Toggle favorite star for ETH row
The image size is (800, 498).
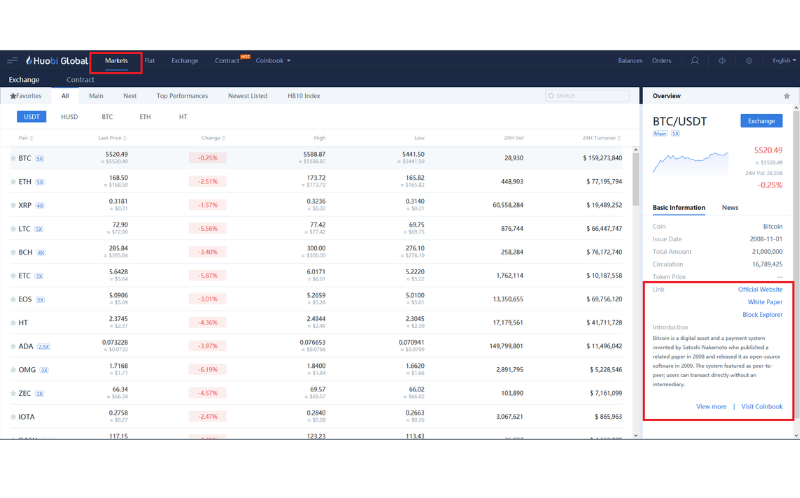[x=13, y=182]
